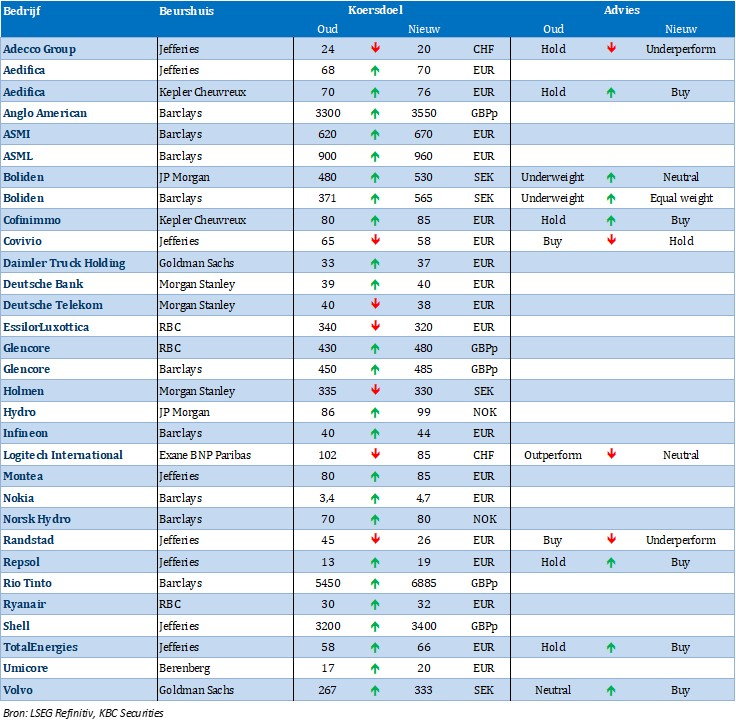Select the Bedrijf column header

tap(24, 10)
